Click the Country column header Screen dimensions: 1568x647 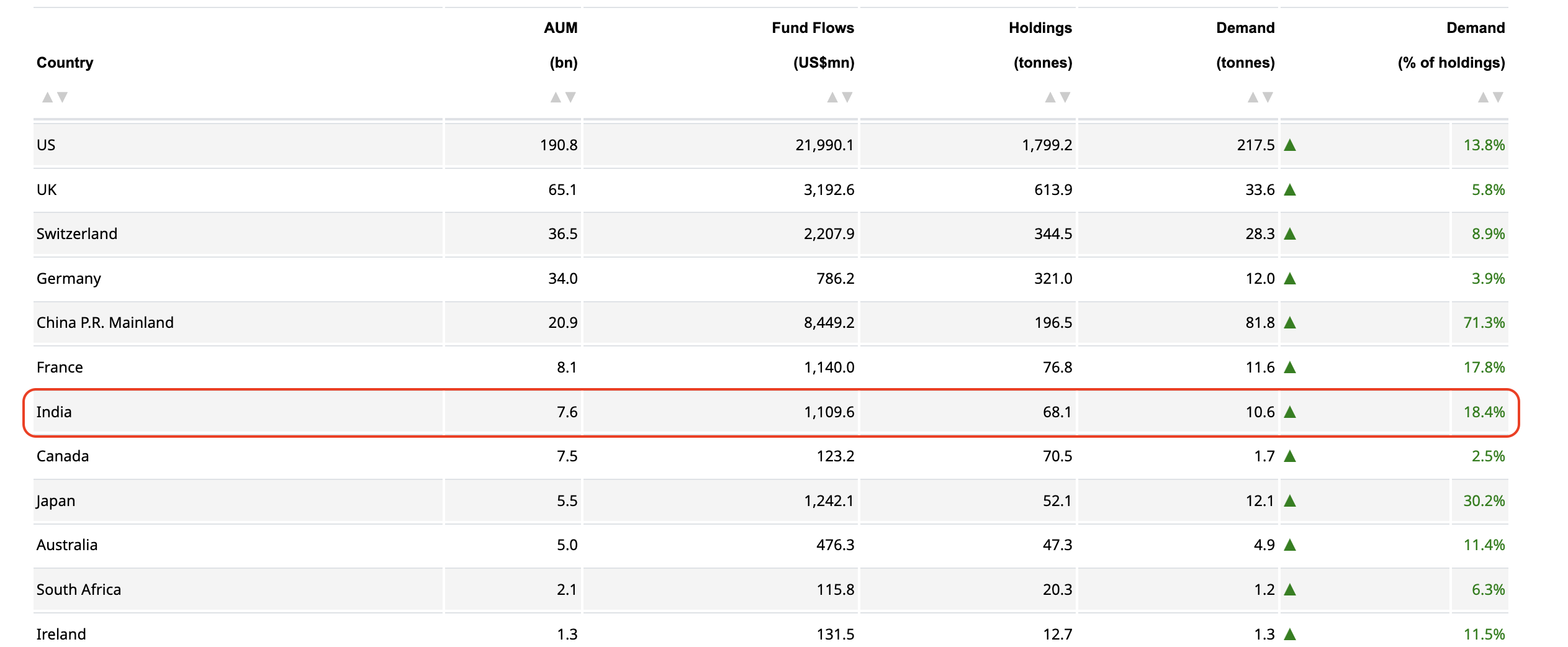65,63
